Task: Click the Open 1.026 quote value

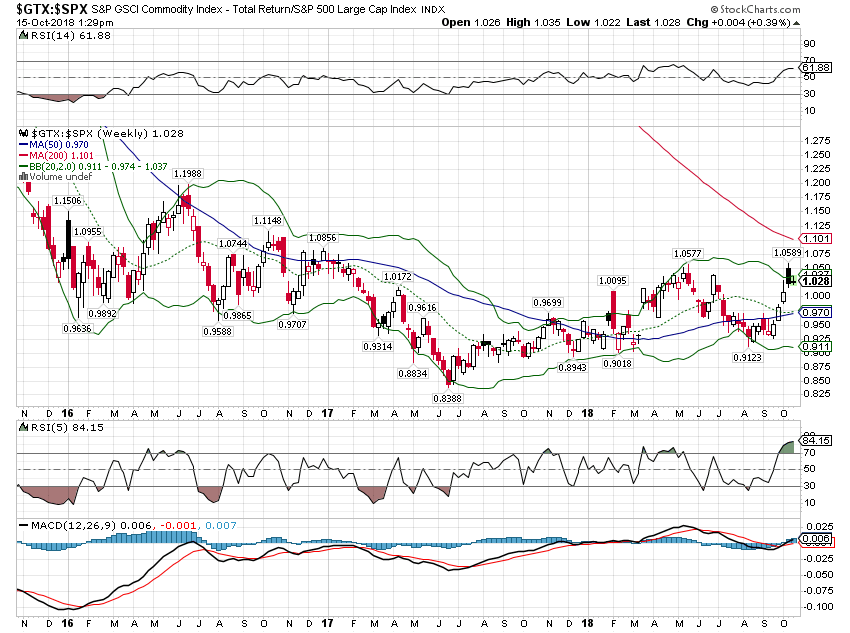Action: (x=471, y=23)
